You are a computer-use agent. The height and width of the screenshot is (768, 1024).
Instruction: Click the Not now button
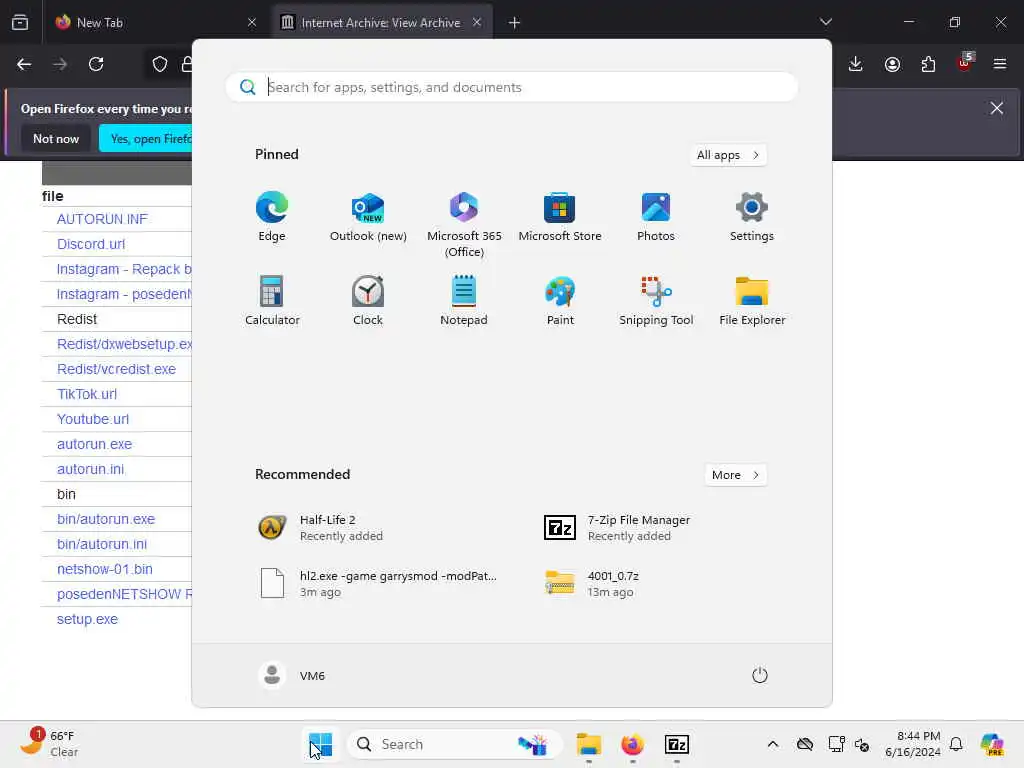56,138
